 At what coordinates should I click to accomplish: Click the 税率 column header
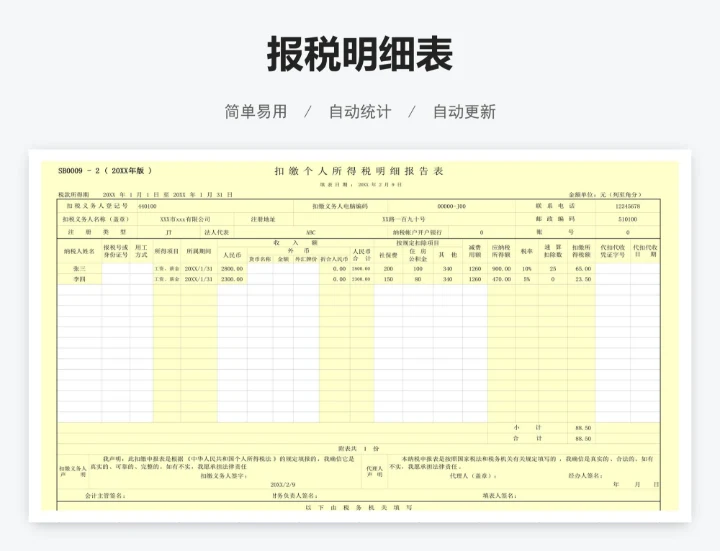(x=527, y=251)
